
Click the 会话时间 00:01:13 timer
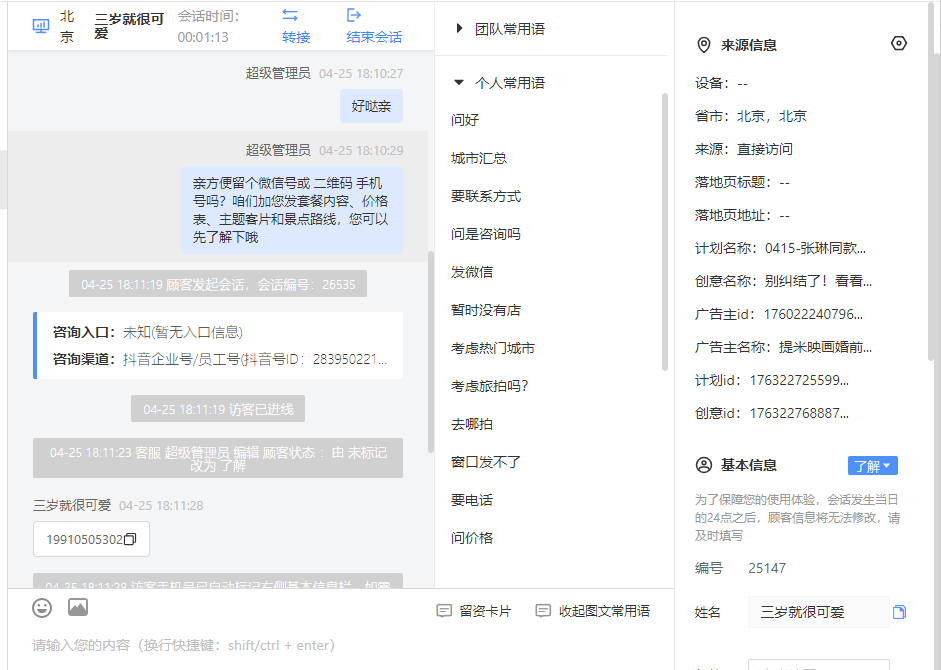[x=208, y=26]
